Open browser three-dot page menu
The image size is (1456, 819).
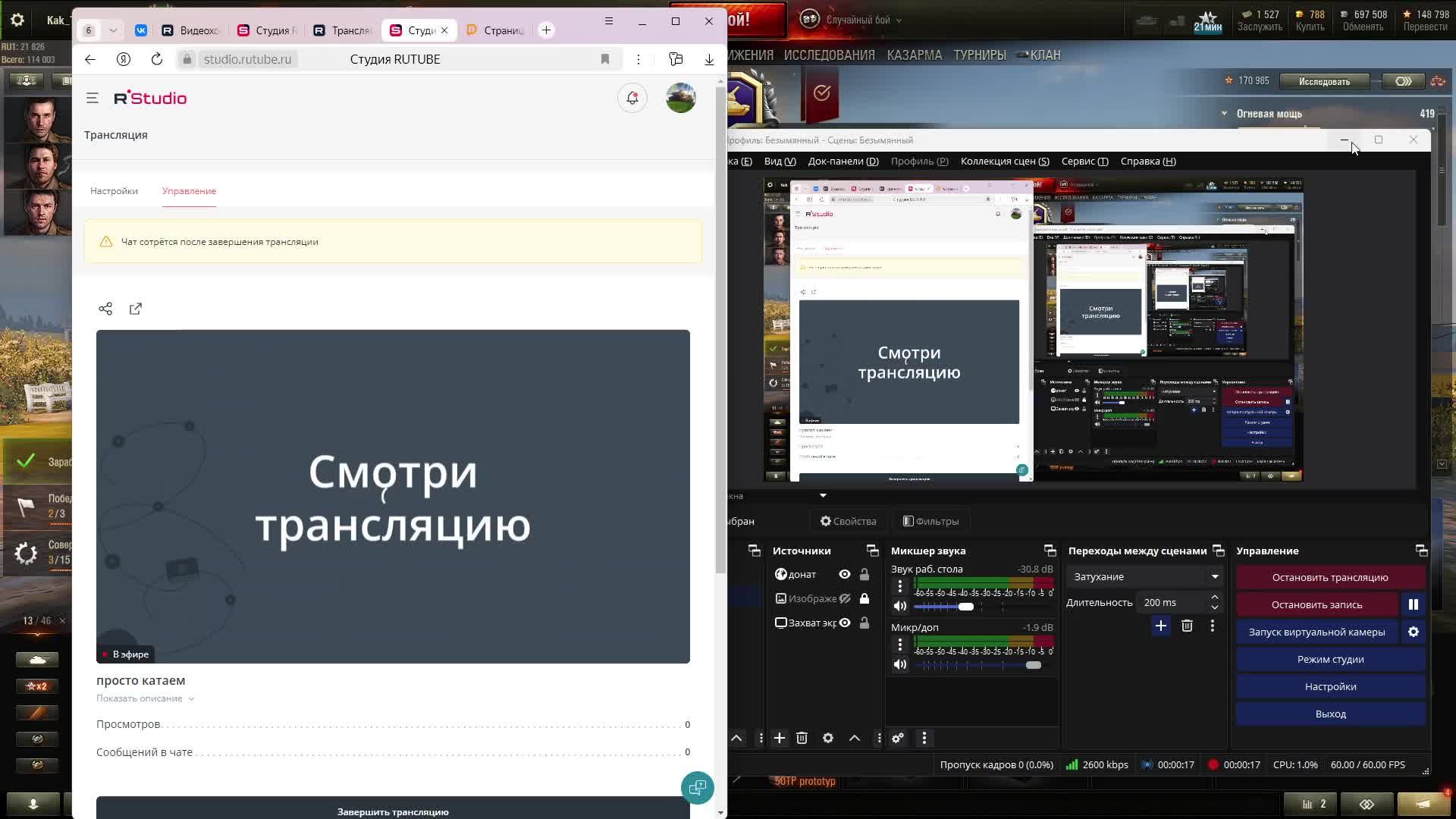639,59
